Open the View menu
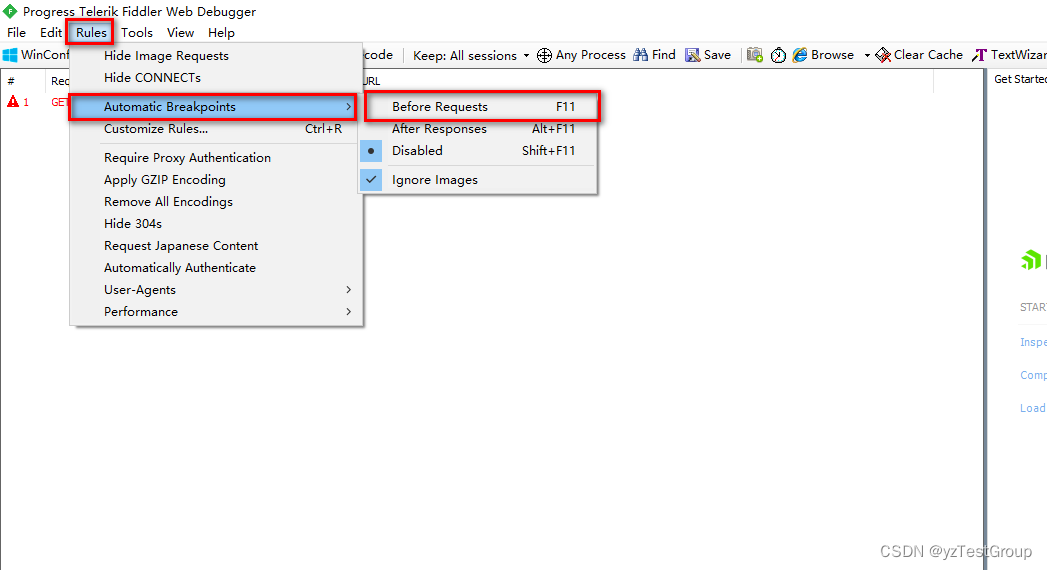The width and height of the screenshot is (1047, 570). click(180, 33)
